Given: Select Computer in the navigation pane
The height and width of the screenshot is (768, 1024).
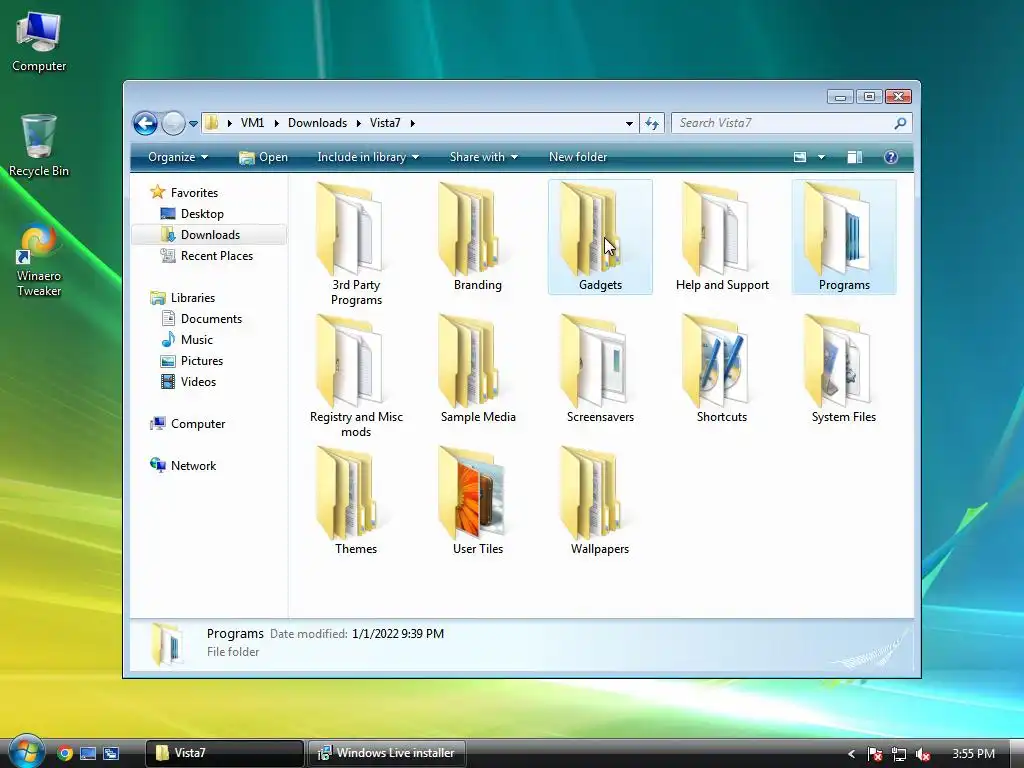Looking at the screenshot, I should click(198, 424).
